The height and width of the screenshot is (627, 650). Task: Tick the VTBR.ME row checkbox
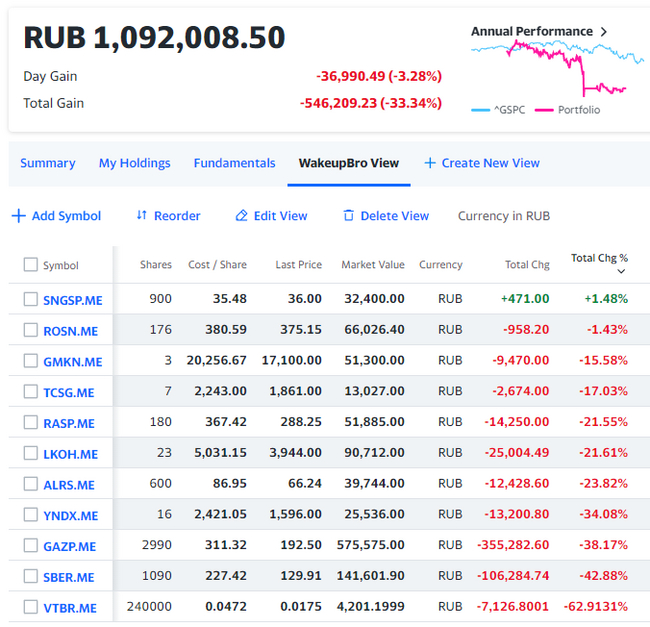[31, 607]
